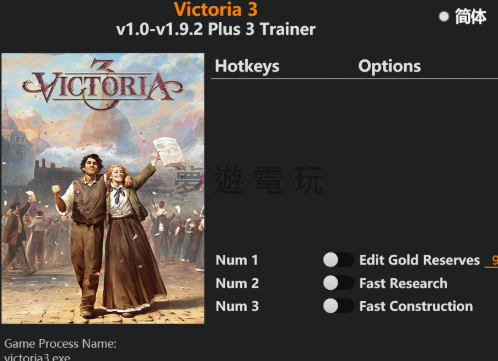Click the Victoria 3 game cover art
The width and height of the screenshot is (498, 361).
[103, 188]
